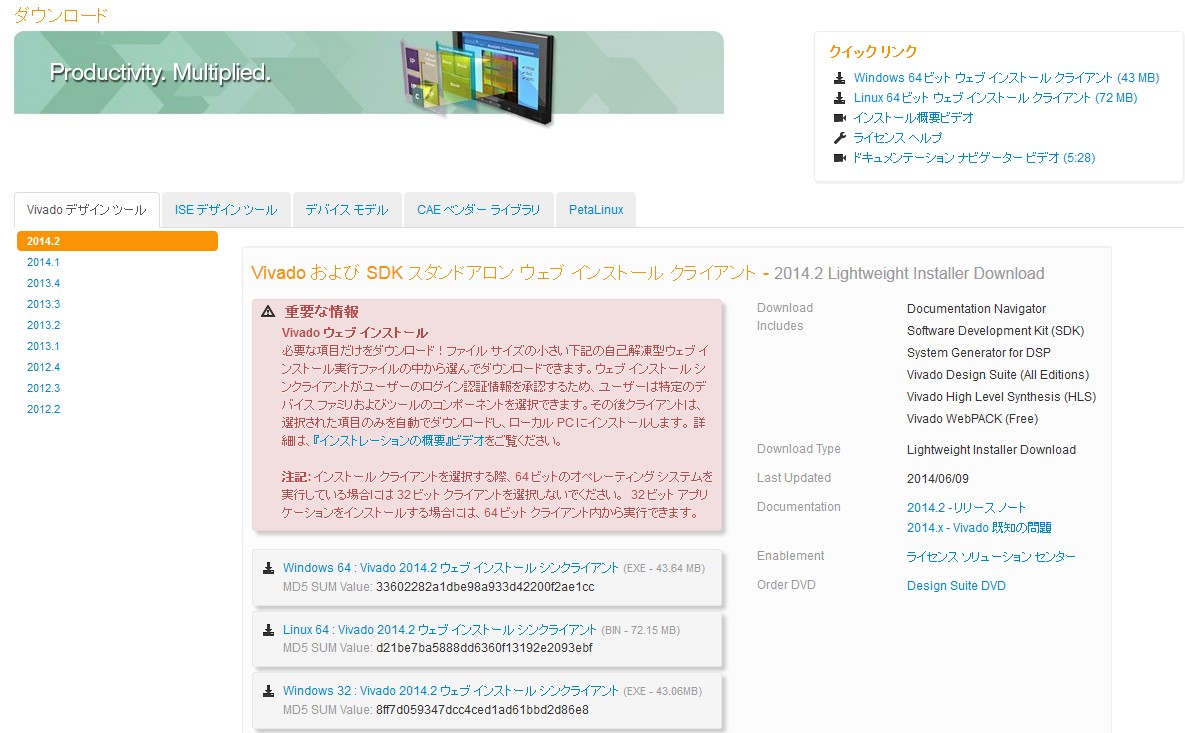This screenshot has height=733, width=1185.
Task: Click Vivado Design Suite (All Editions) text
Action: [998, 375]
